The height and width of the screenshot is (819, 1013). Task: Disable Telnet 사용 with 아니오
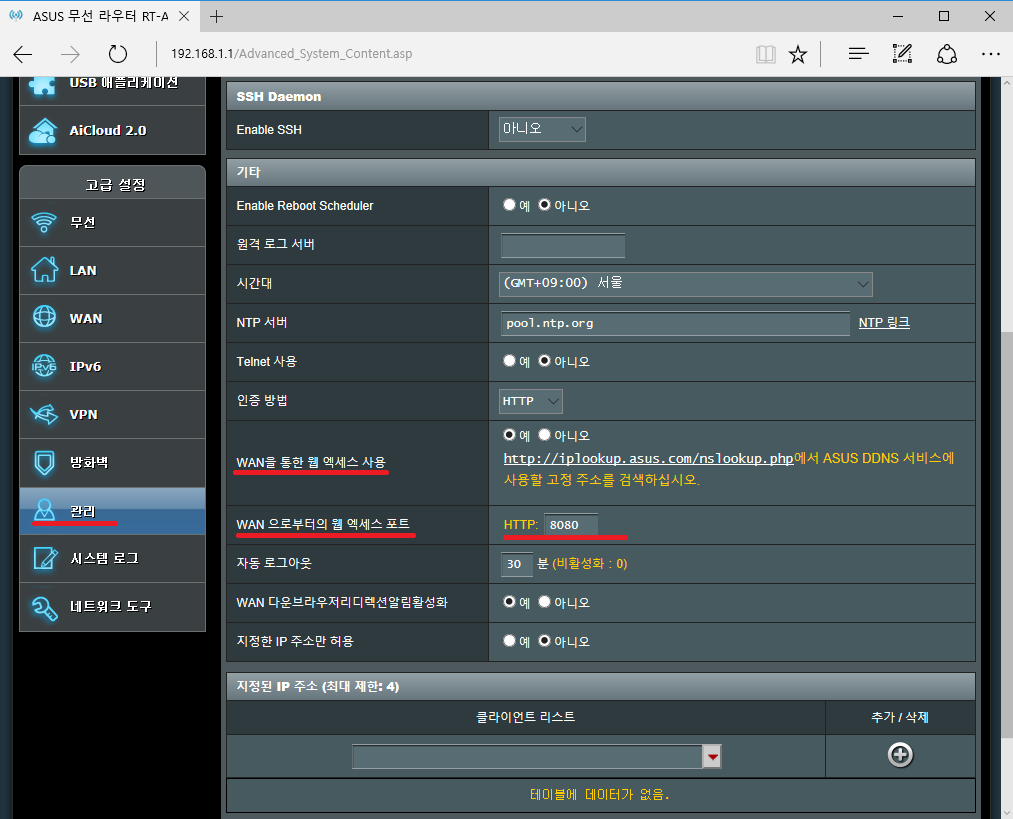pos(545,360)
